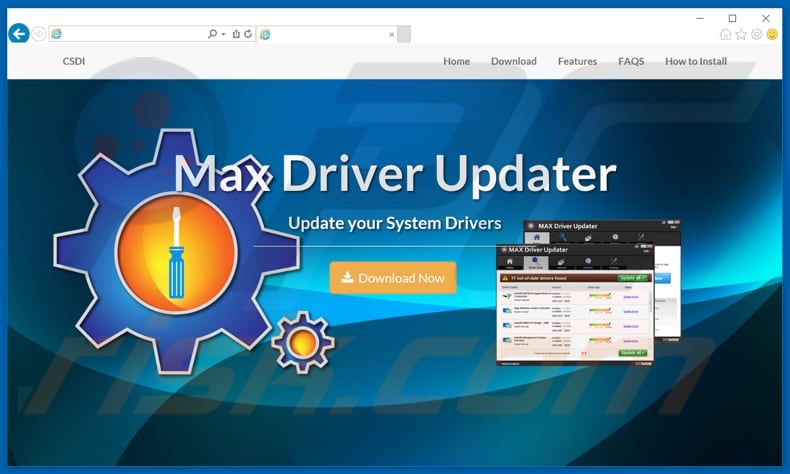The height and width of the screenshot is (474, 790).
Task: Open the How to Install menu item
Action: (x=696, y=61)
